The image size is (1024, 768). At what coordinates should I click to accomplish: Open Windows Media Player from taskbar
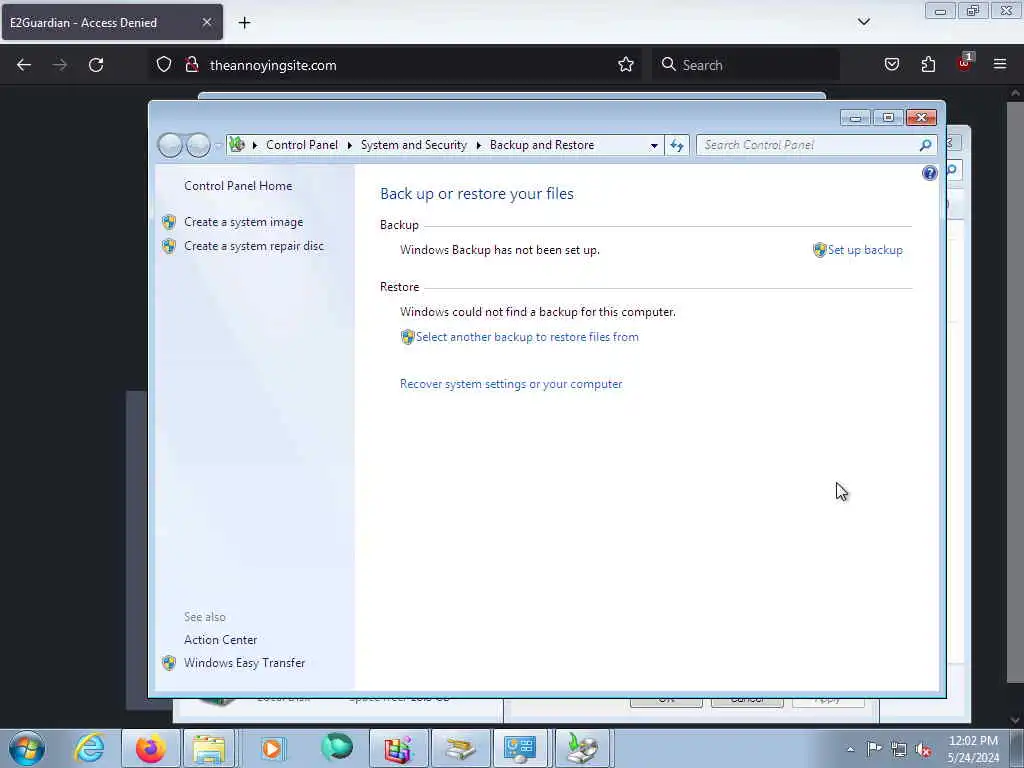[x=273, y=748]
